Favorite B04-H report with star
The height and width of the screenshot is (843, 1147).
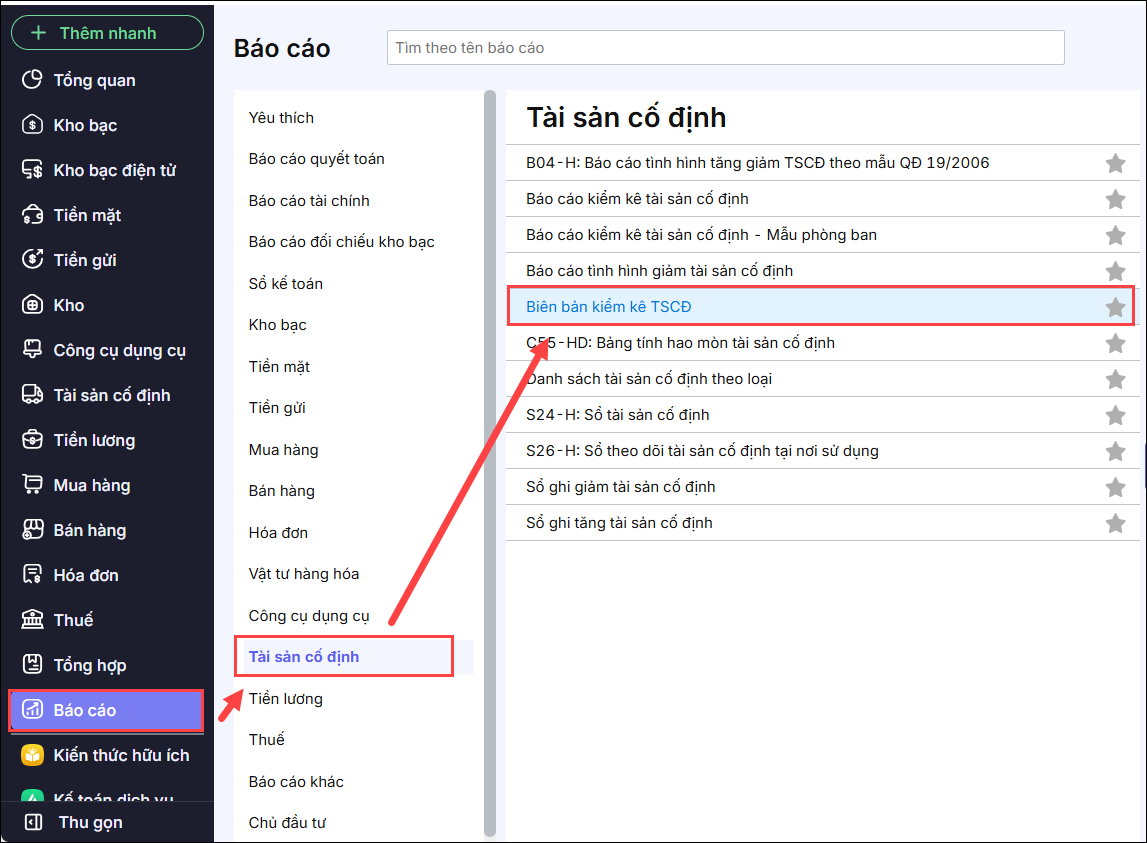[x=1115, y=163]
